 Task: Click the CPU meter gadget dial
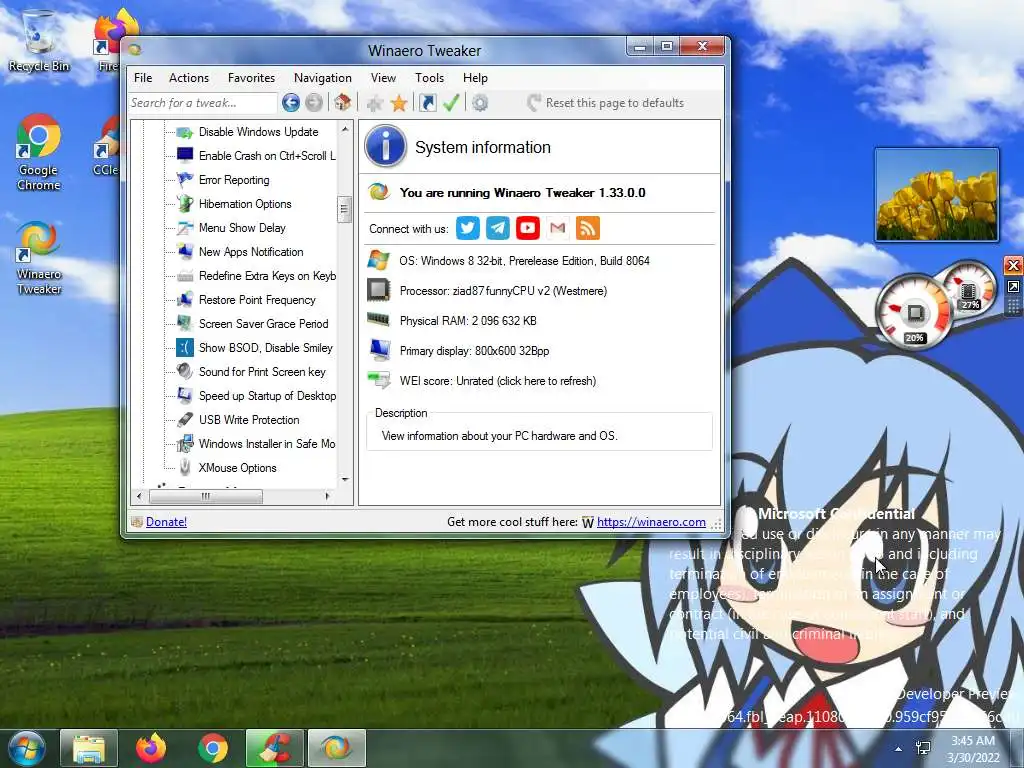(914, 312)
